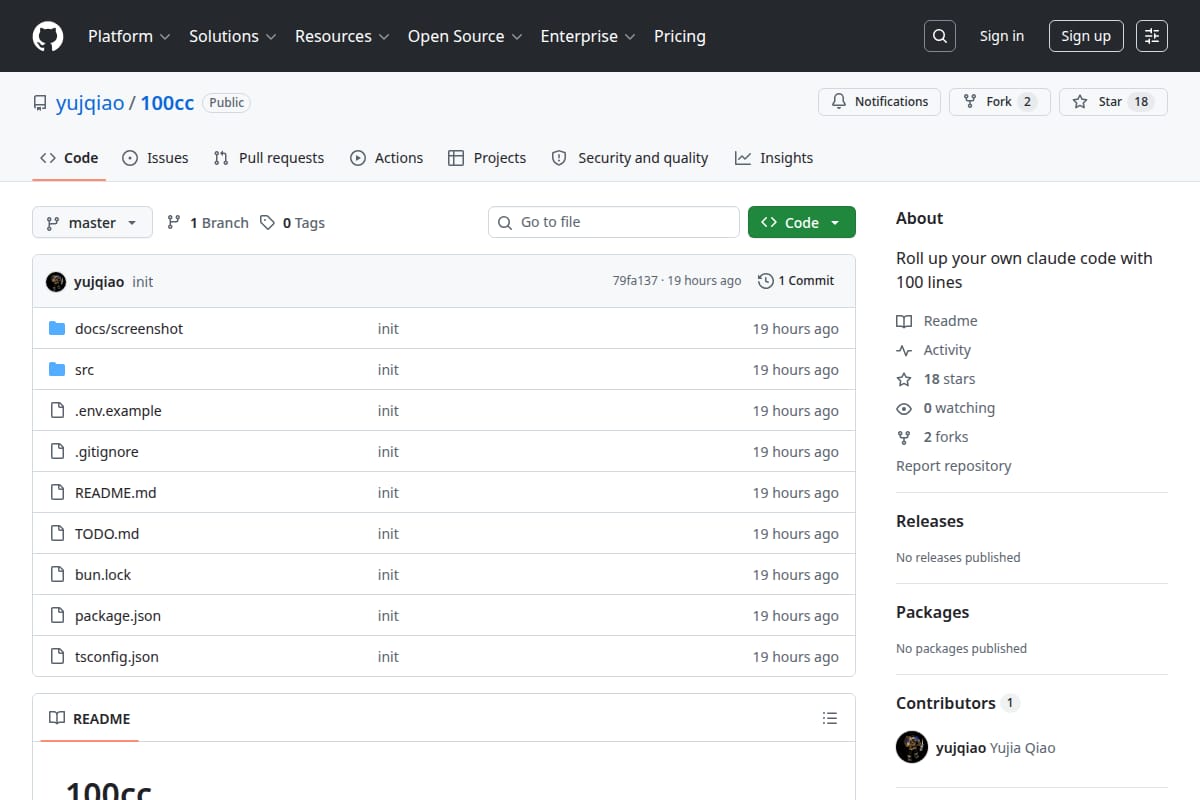The width and height of the screenshot is (1200, 800).
Task: Open yujqiao Yujia Qiao contributor name link
Action: [x=995, y=747]
